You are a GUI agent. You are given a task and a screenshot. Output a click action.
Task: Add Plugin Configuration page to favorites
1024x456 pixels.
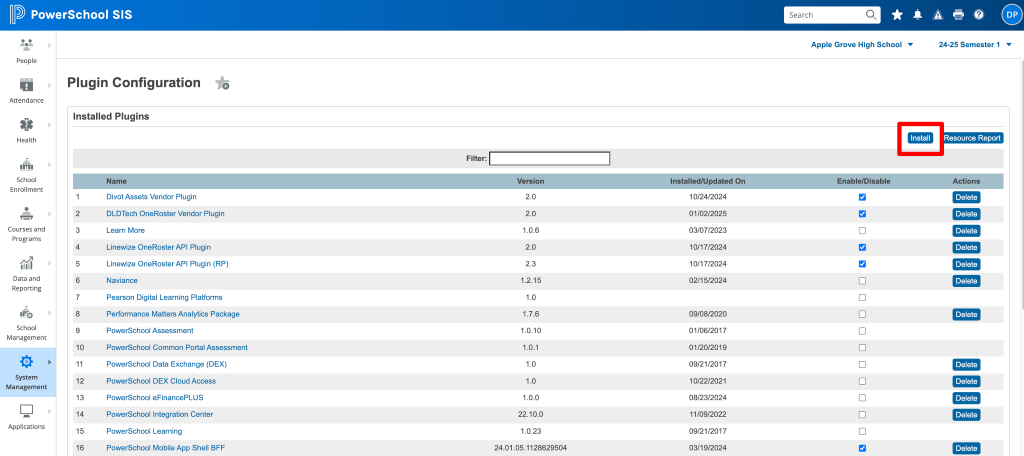coord(223,83)
